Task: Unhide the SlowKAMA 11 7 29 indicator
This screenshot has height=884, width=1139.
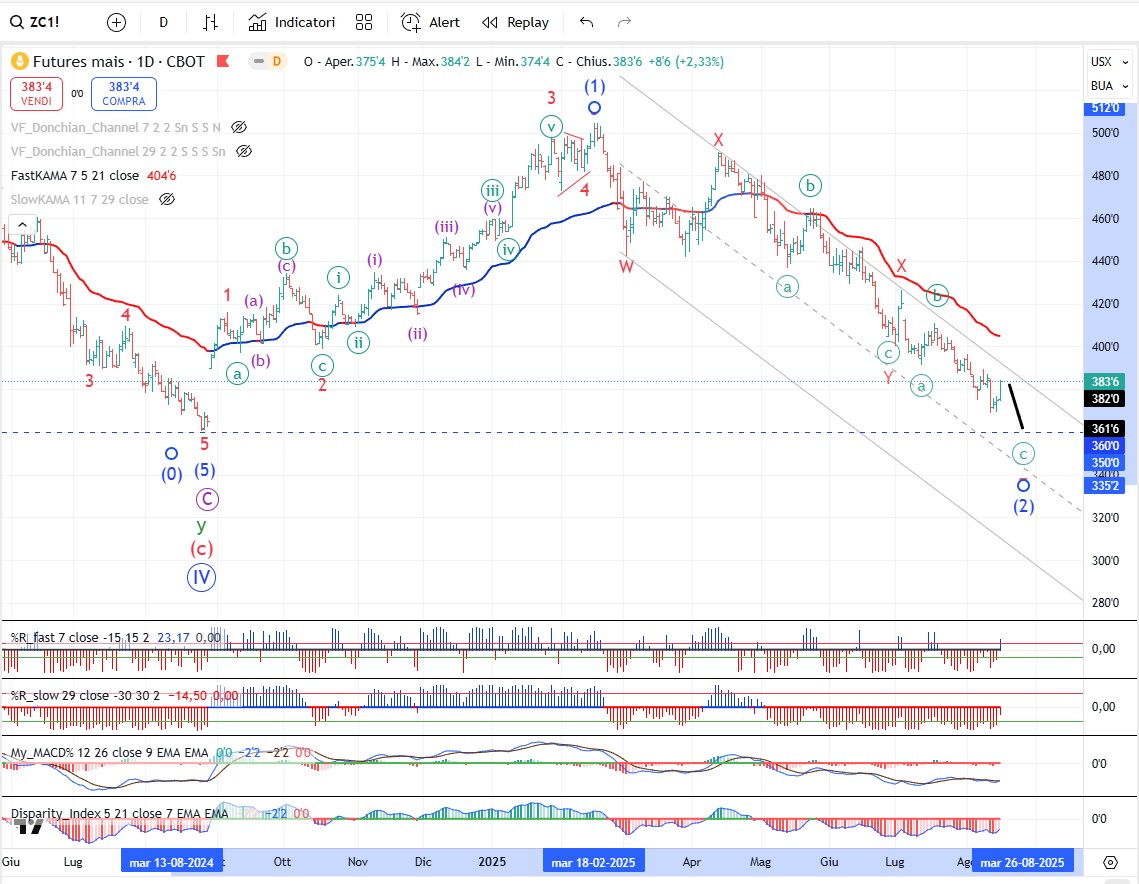Action: click(x=167, y=200)
